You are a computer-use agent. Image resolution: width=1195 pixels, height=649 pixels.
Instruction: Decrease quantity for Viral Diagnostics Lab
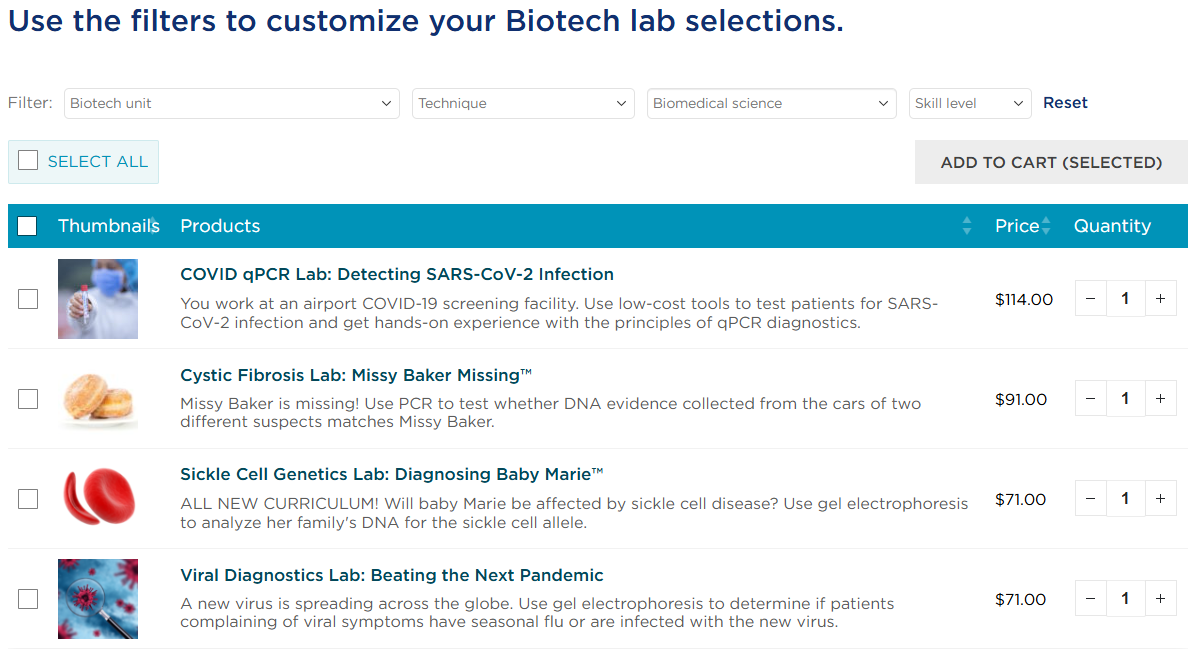click(1090, 599)
